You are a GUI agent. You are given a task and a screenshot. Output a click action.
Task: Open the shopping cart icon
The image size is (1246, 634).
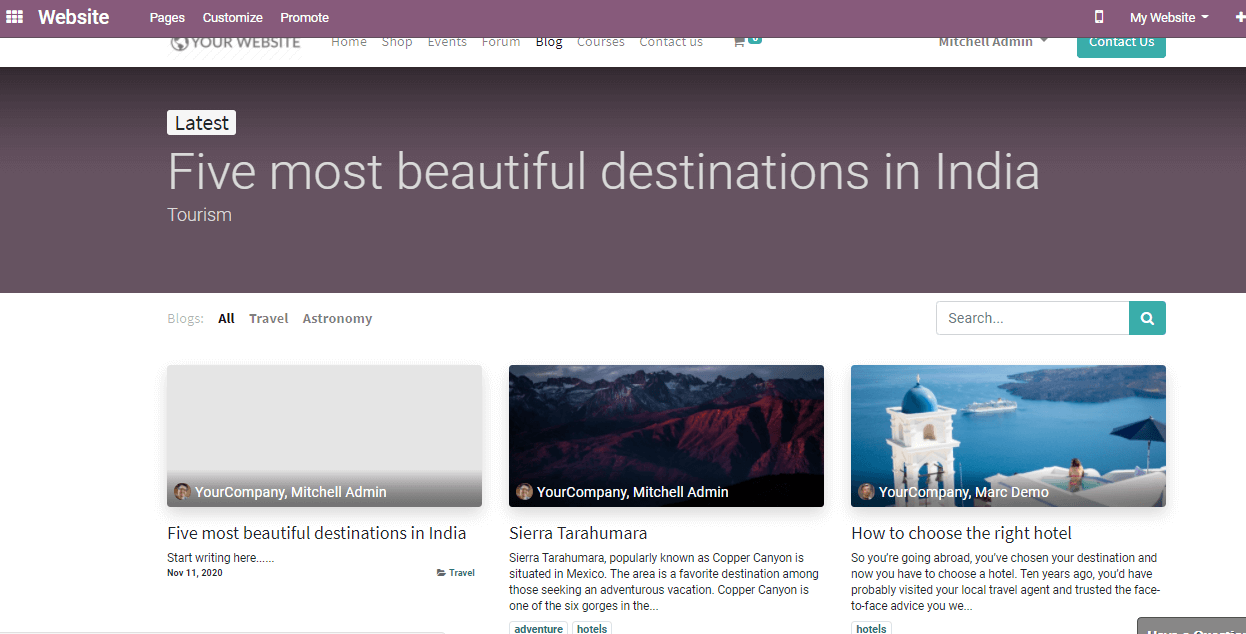pyautogui.click(x=739, y=42)
